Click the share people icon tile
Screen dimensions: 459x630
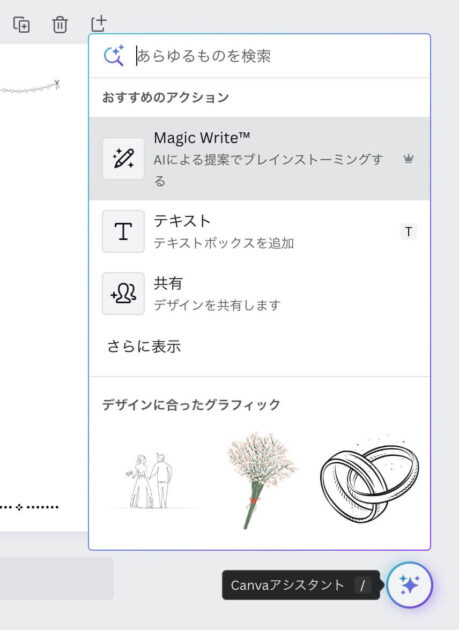click(123, 294)
